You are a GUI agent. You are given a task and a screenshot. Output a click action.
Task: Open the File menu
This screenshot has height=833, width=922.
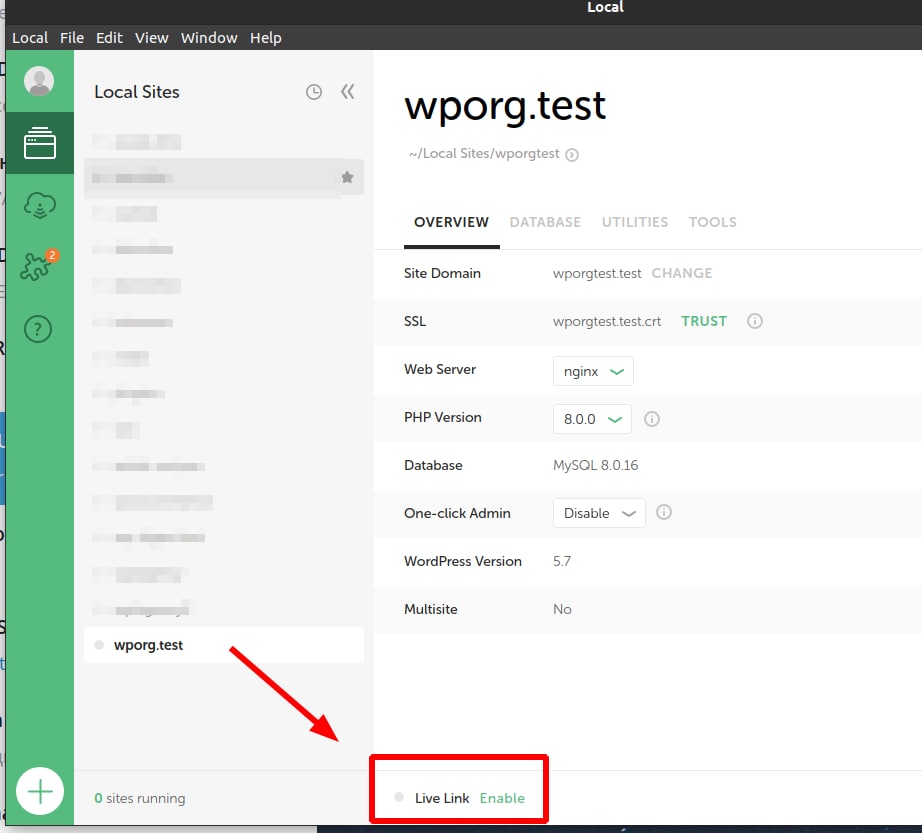[x=72, y=38]
